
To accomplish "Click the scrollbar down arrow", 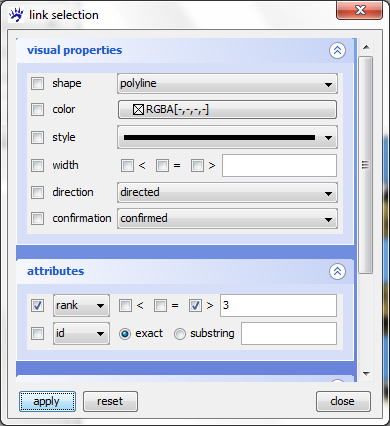I will pyautogui.click(x=366, y=374).
